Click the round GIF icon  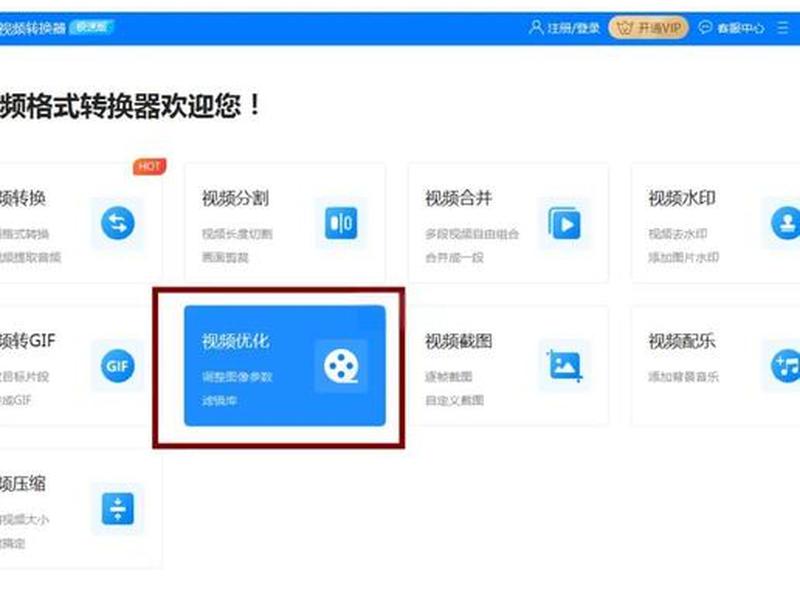point(118,366)
